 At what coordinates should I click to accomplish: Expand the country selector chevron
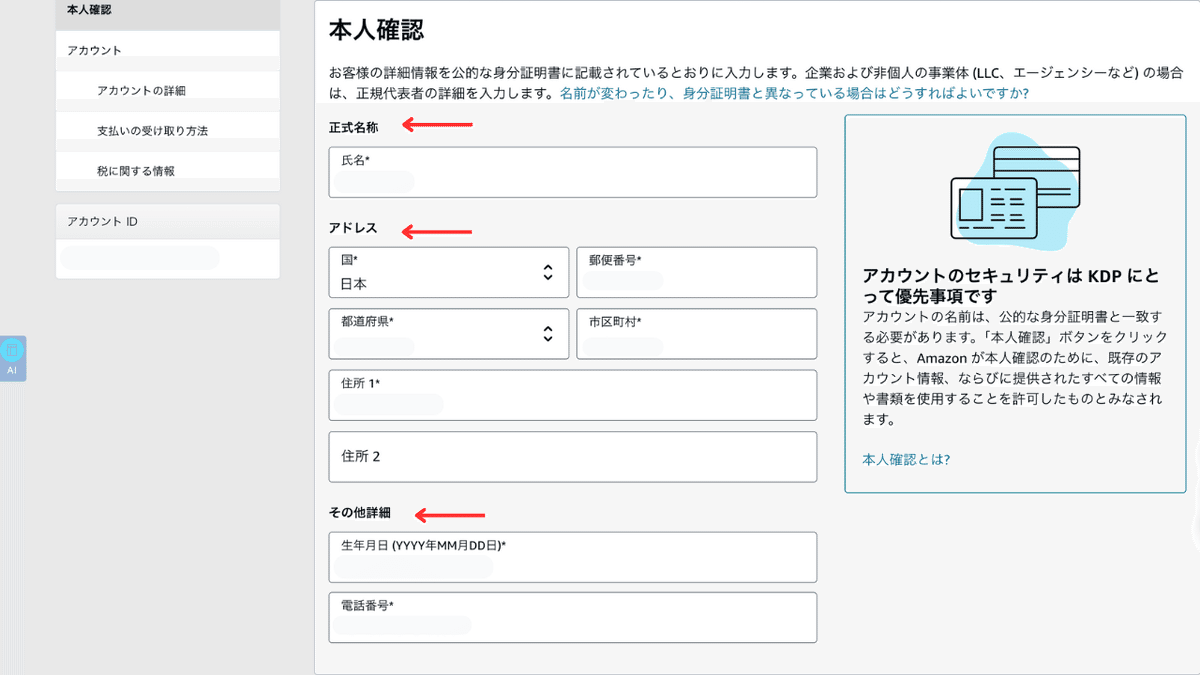point(548,272)
